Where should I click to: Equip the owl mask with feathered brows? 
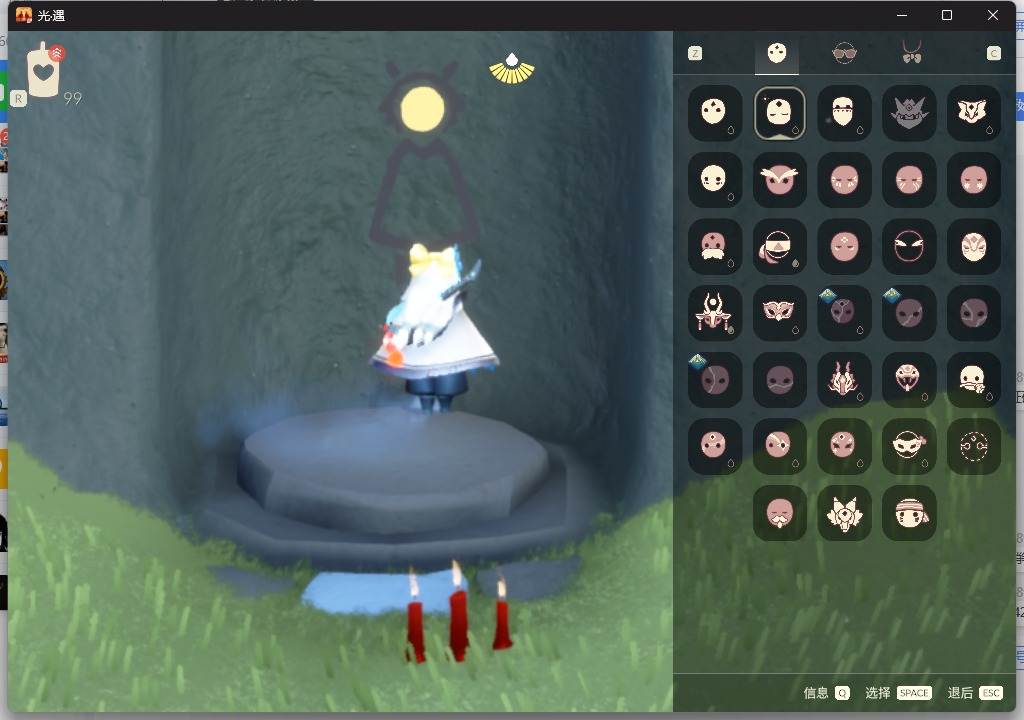[x=779, y=179]
